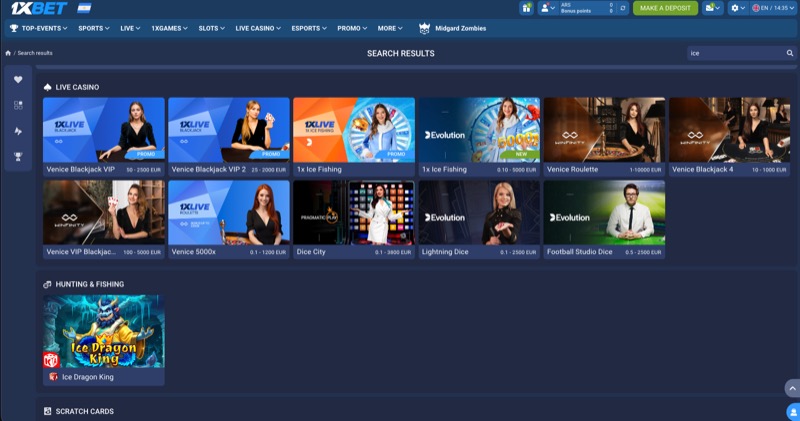Screen dimensions: 800x421
Task: Expand the MORE menu
Action: coord(390,29)
